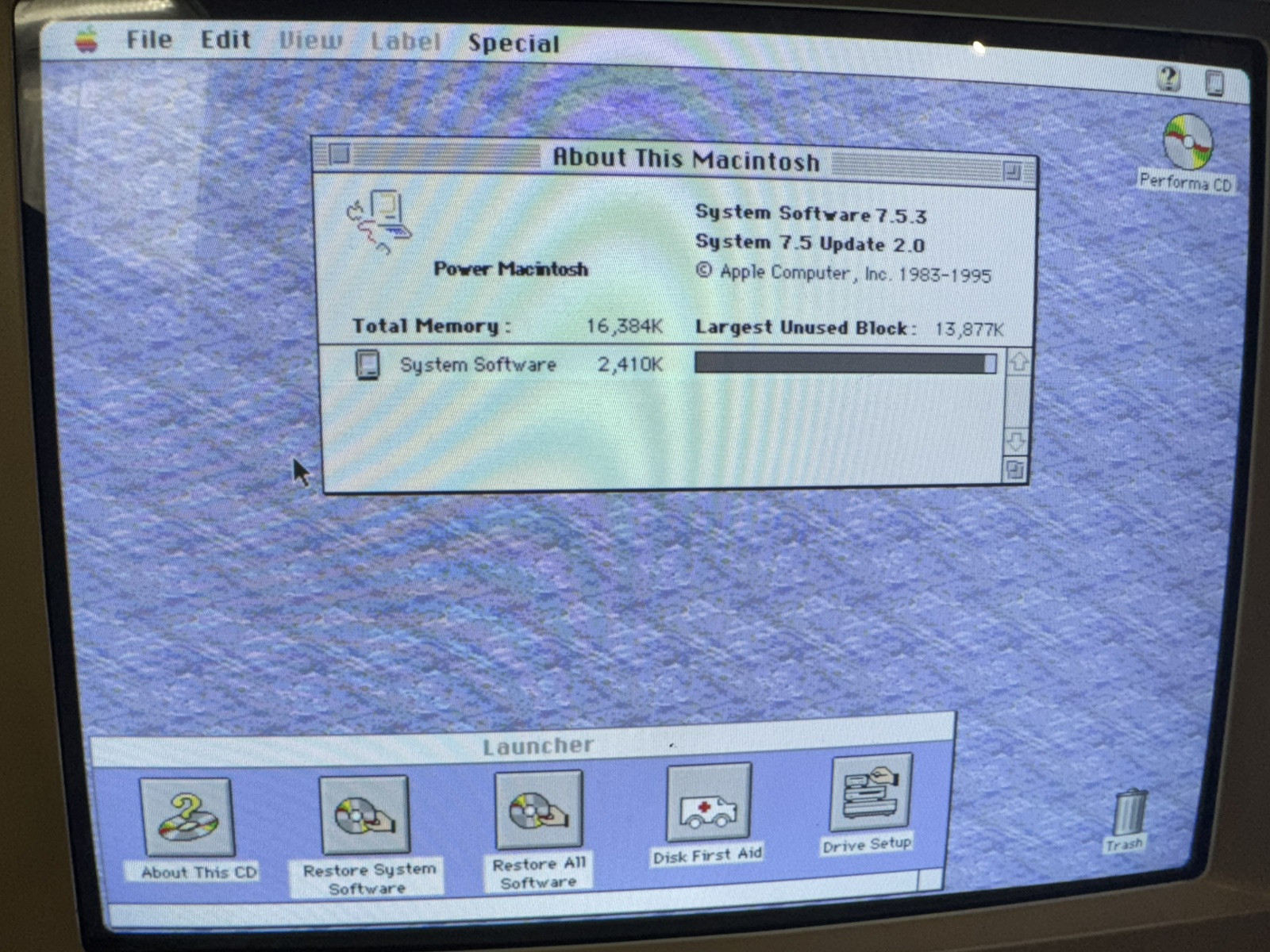Click the zoom box of About This Macintosh

[x=1012, y=171]
